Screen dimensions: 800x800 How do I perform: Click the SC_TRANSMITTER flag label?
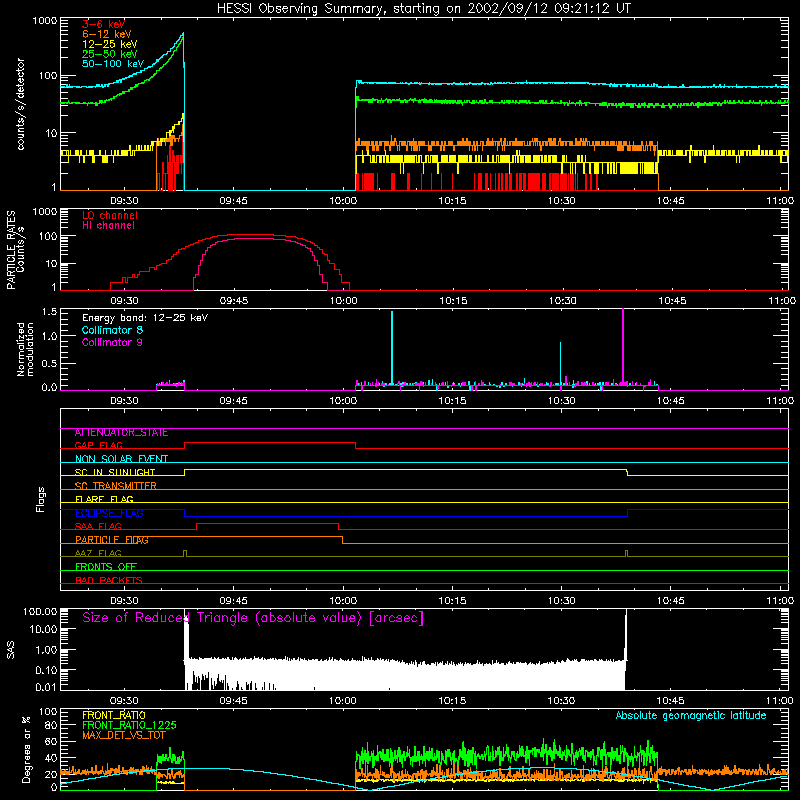pos(116,486)
